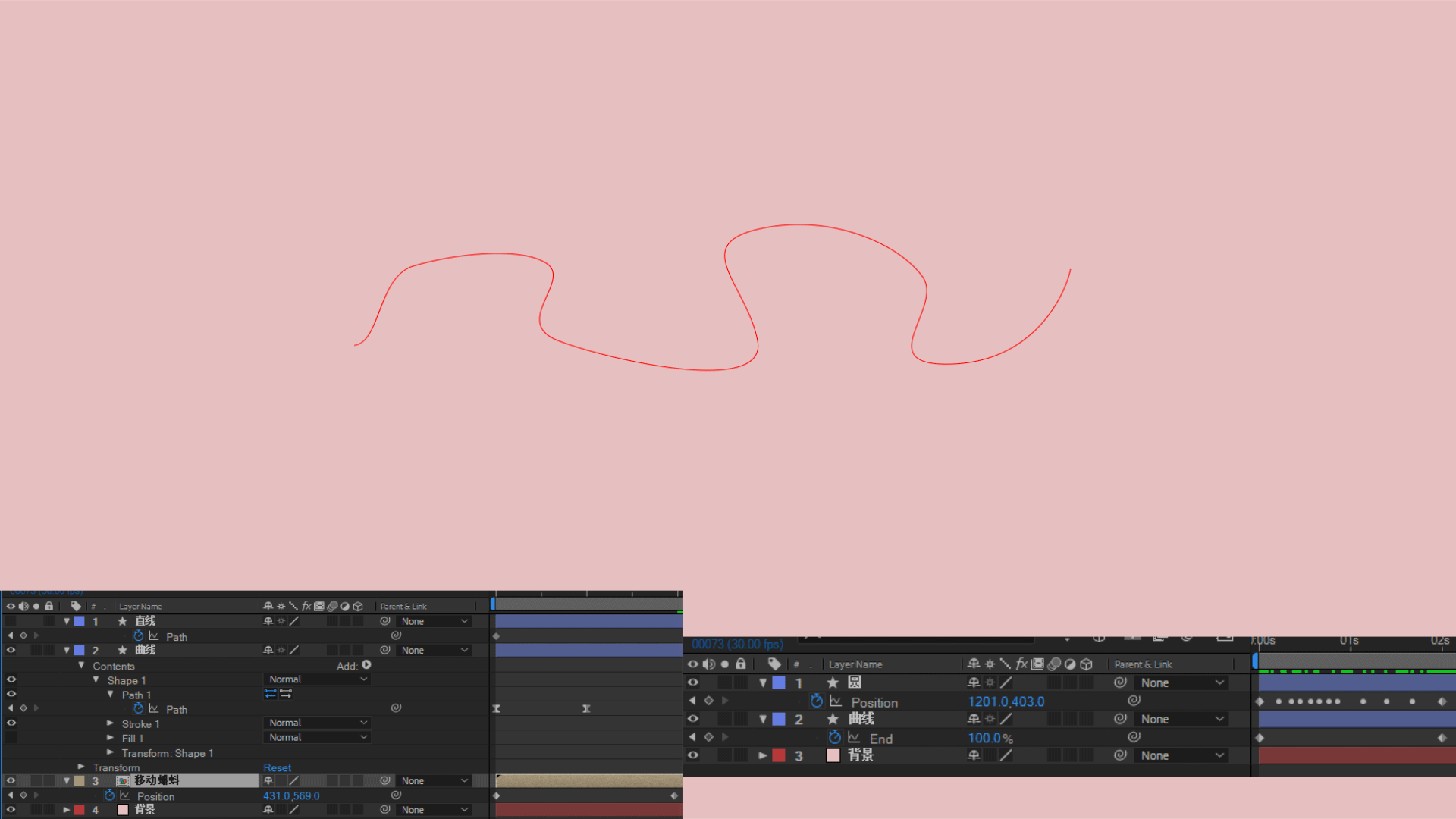Open parent None dropdown for 移动蝌蚪 layer

(x=434, y=780)
